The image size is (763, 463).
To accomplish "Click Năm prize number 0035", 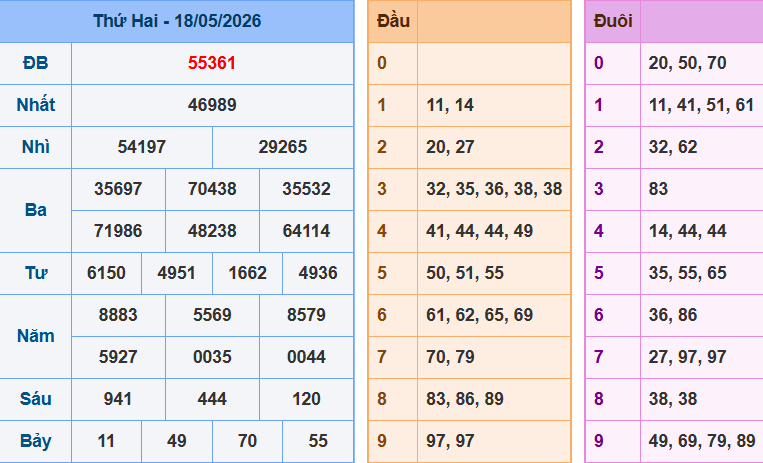I will (212, 356).
